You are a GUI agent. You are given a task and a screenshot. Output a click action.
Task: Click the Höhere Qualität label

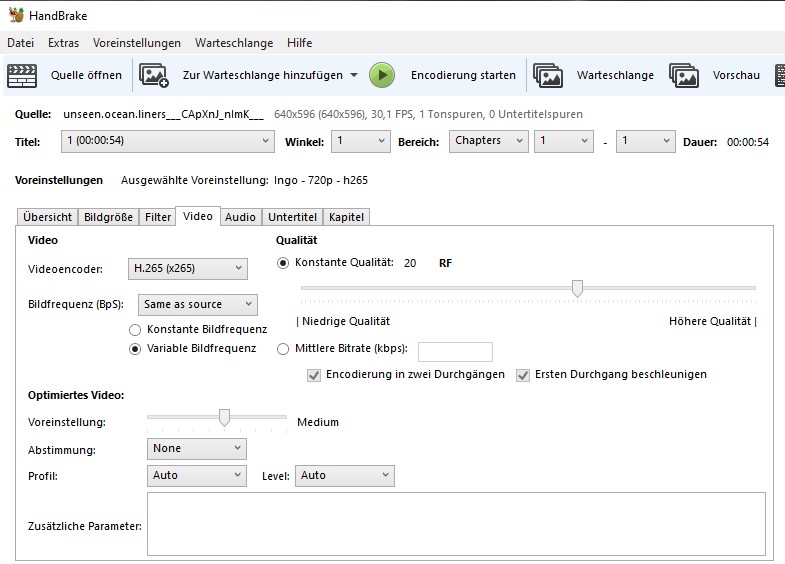713,321
